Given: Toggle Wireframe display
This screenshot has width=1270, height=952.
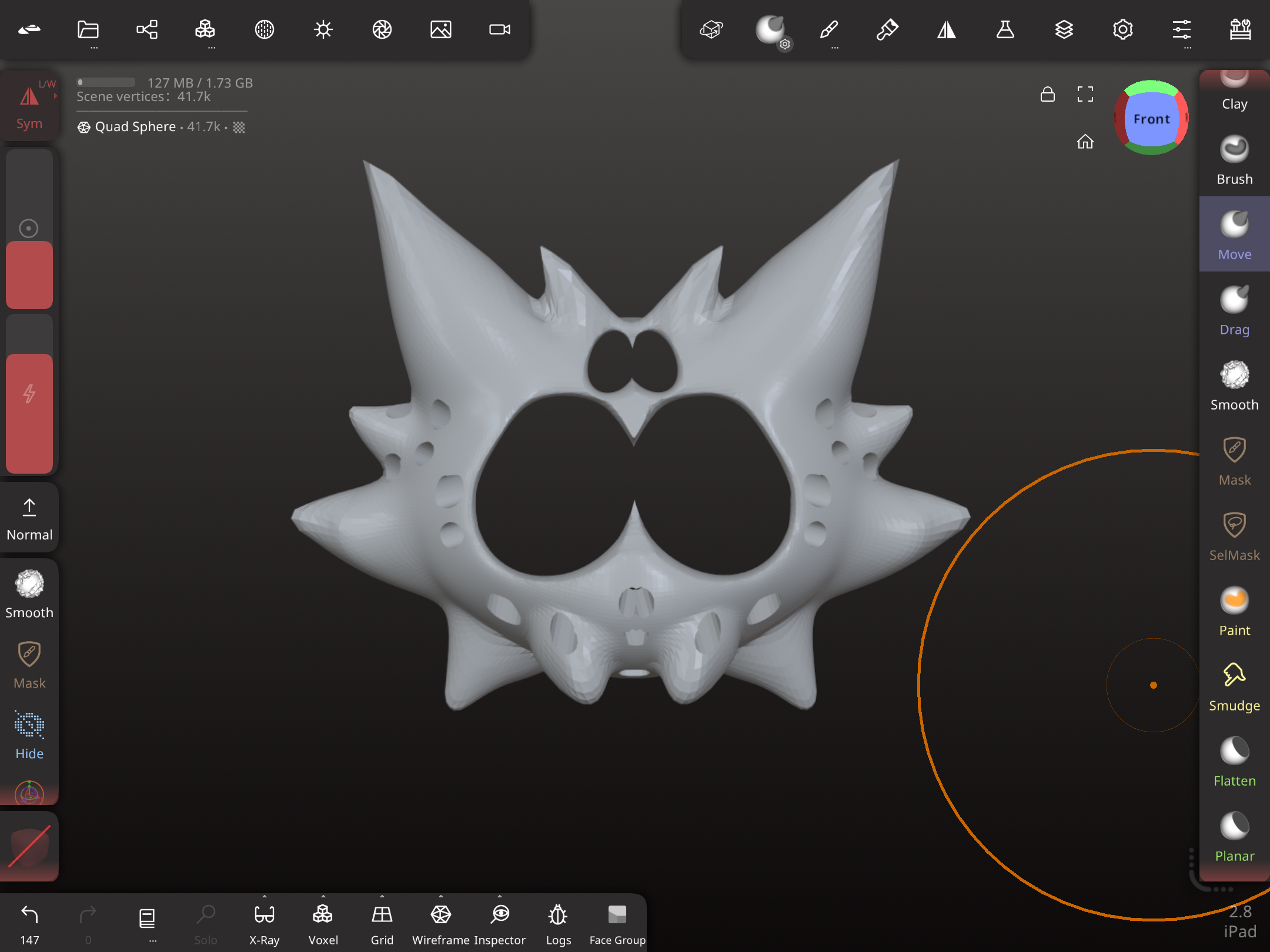Looking at the screenshot, I should coord(441,923).
